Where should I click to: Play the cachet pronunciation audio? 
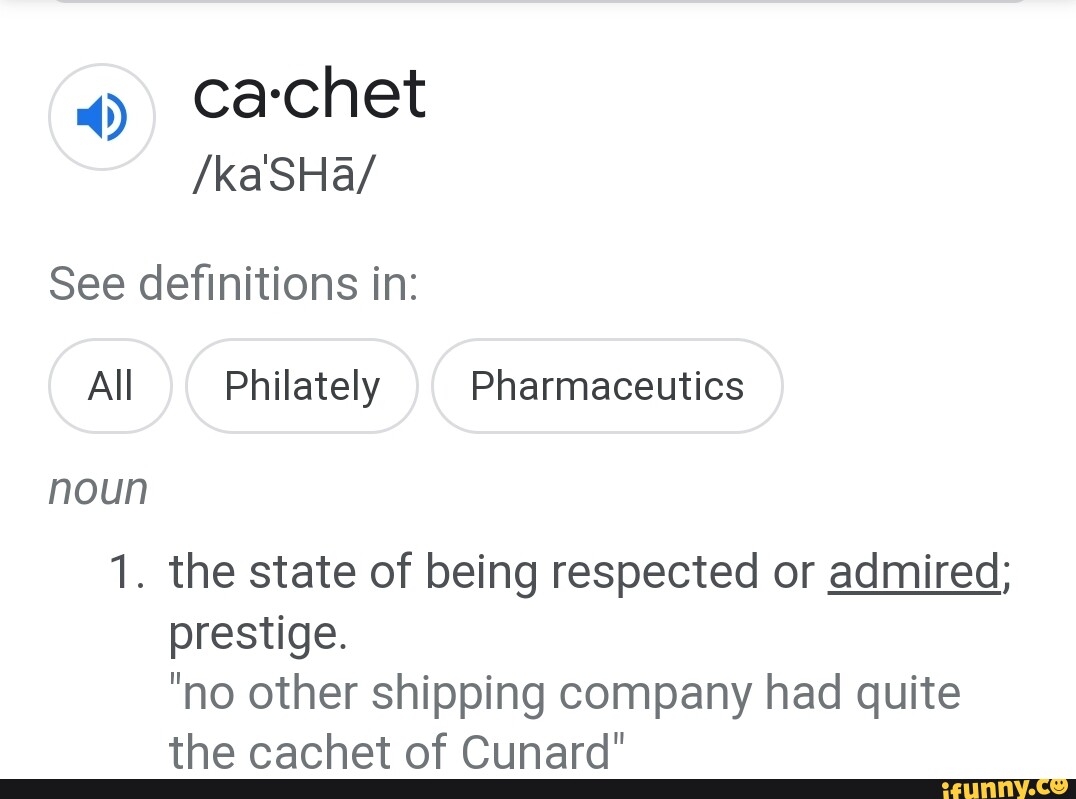(x=102, y=117)
